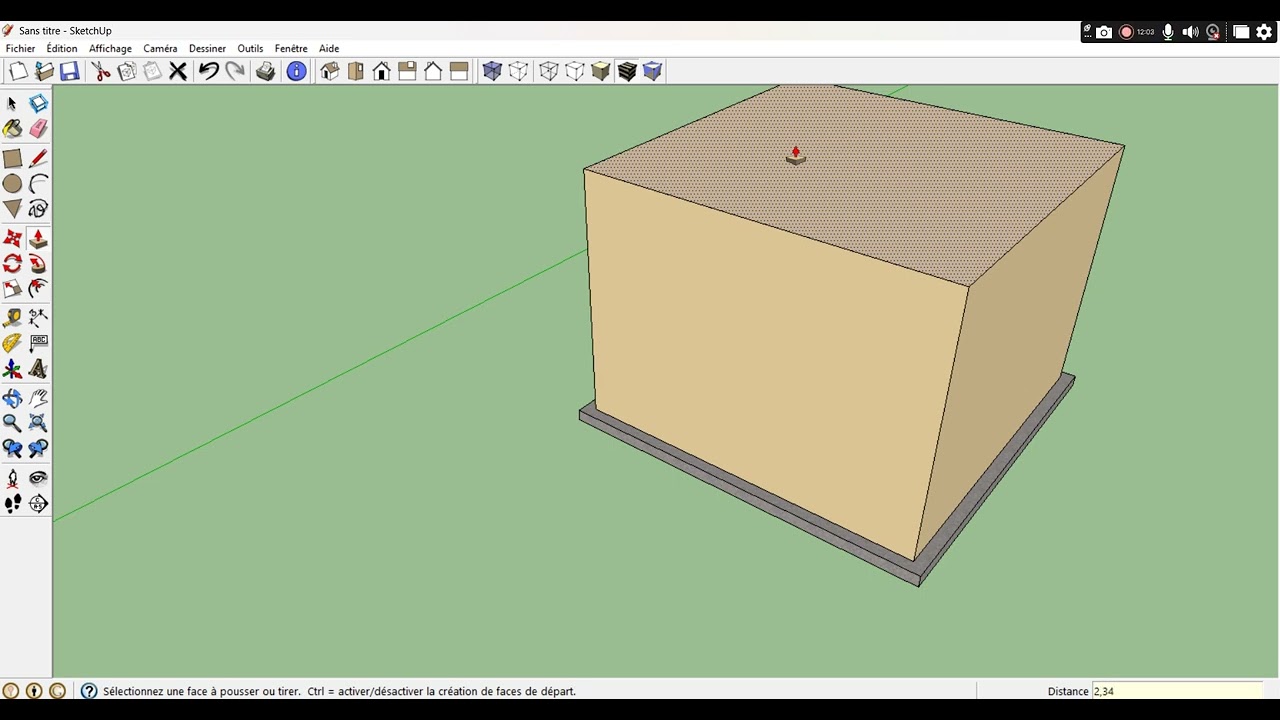Undo the last action
Image resolution: width=1280 pixels, height=720 pixels.
208,71
